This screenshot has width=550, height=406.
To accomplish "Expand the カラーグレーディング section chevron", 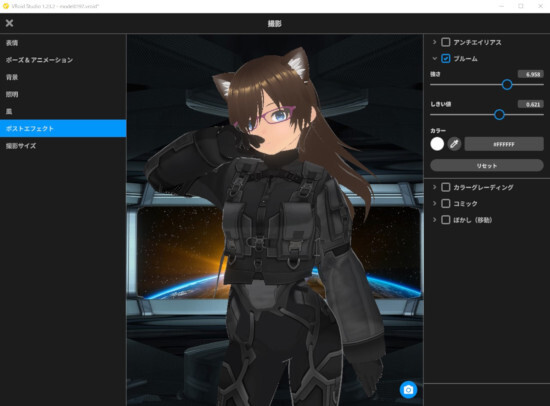I will [x=434, y=187].
